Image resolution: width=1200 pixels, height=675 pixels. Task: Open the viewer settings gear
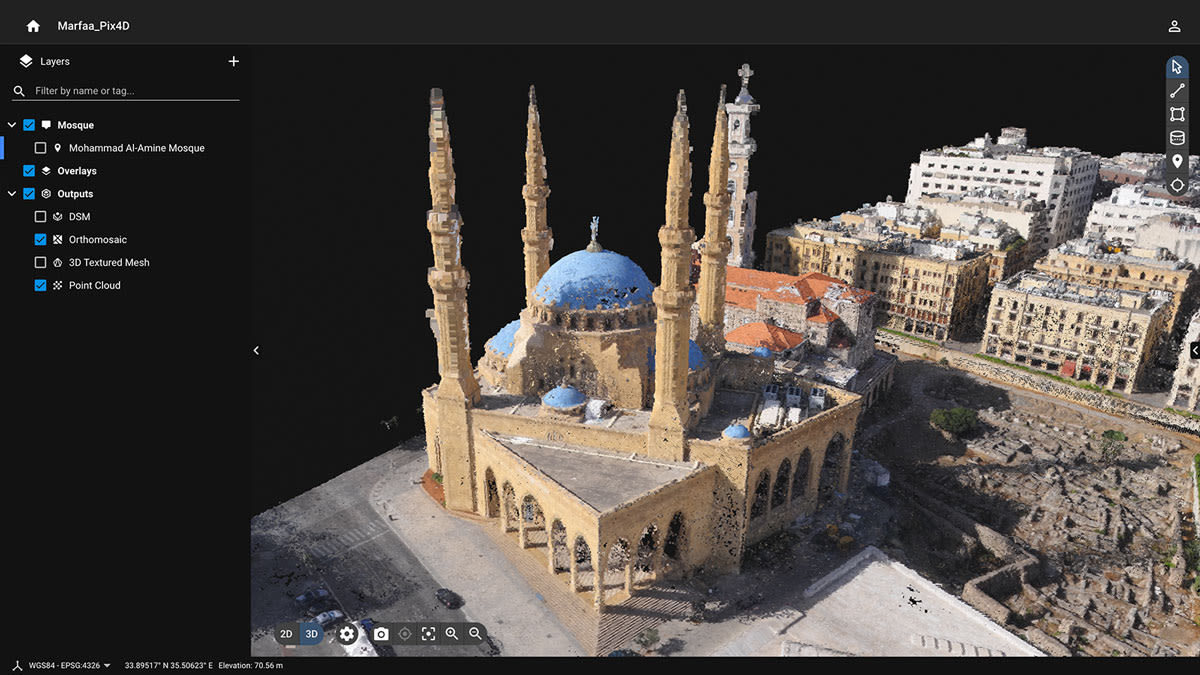(x=347, y=633)
